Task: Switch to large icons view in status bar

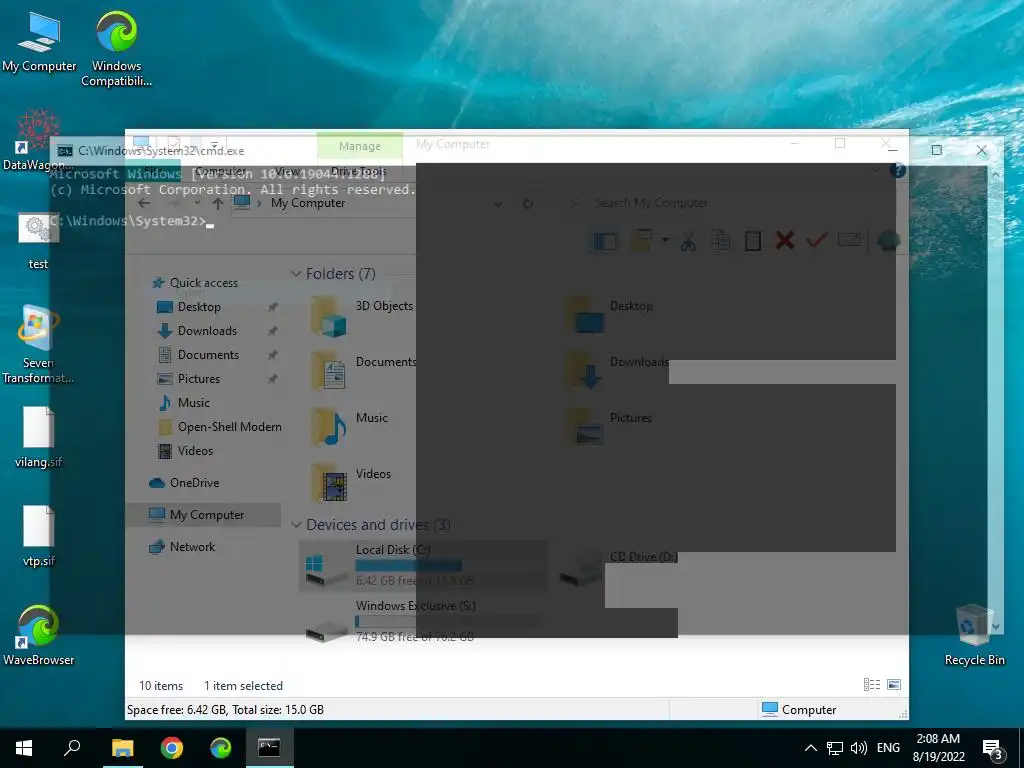Action: 894,684
